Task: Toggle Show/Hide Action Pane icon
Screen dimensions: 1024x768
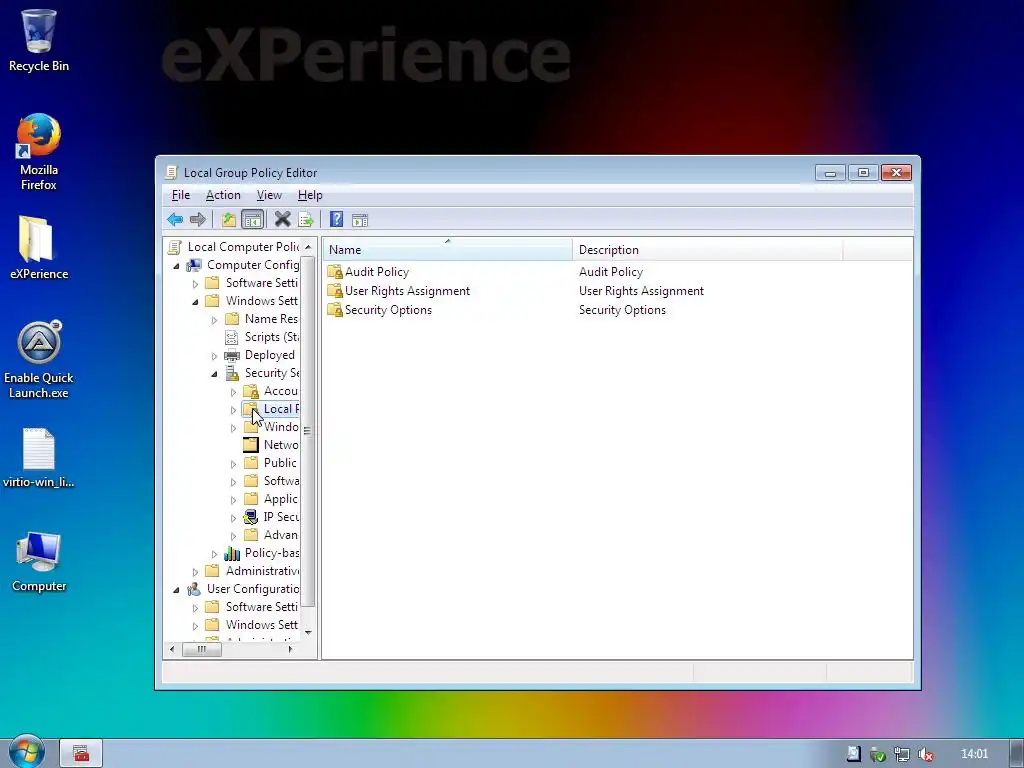Action: 360,219
